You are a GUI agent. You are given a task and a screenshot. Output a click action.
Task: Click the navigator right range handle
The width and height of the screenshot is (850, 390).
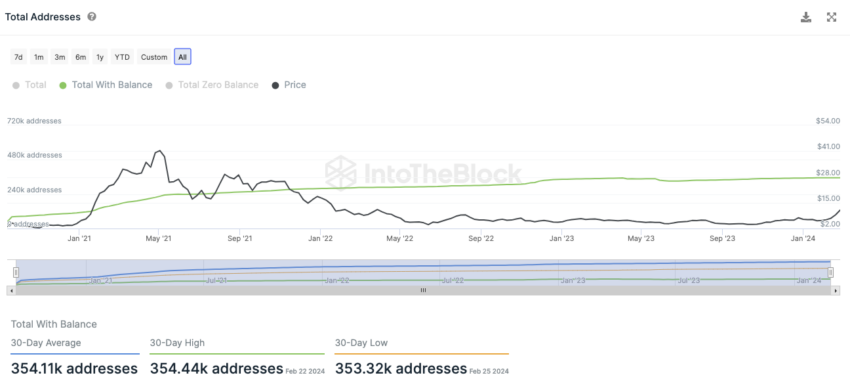point(830,272)
